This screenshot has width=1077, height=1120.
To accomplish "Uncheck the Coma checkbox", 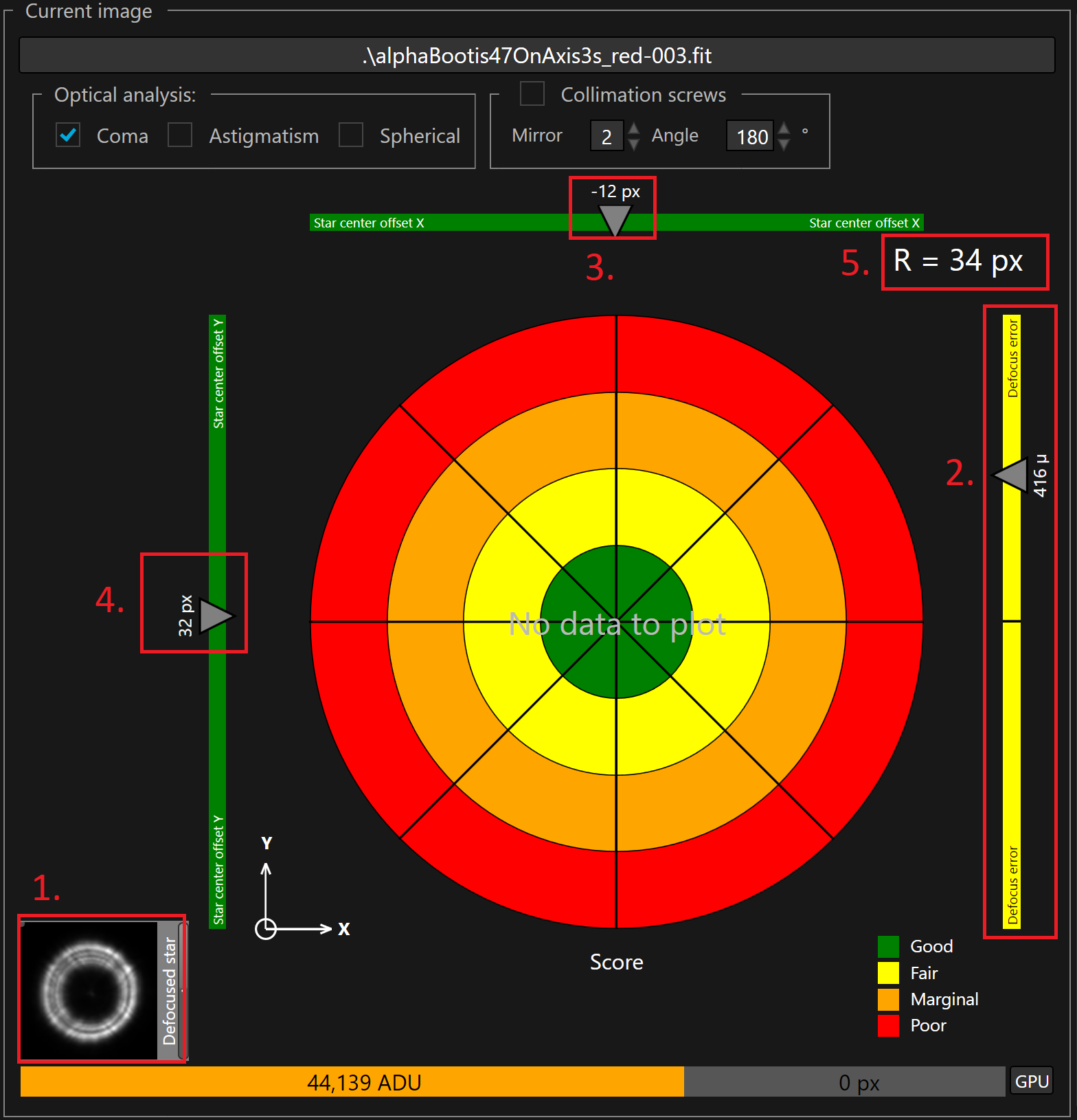I will [68, 135].
